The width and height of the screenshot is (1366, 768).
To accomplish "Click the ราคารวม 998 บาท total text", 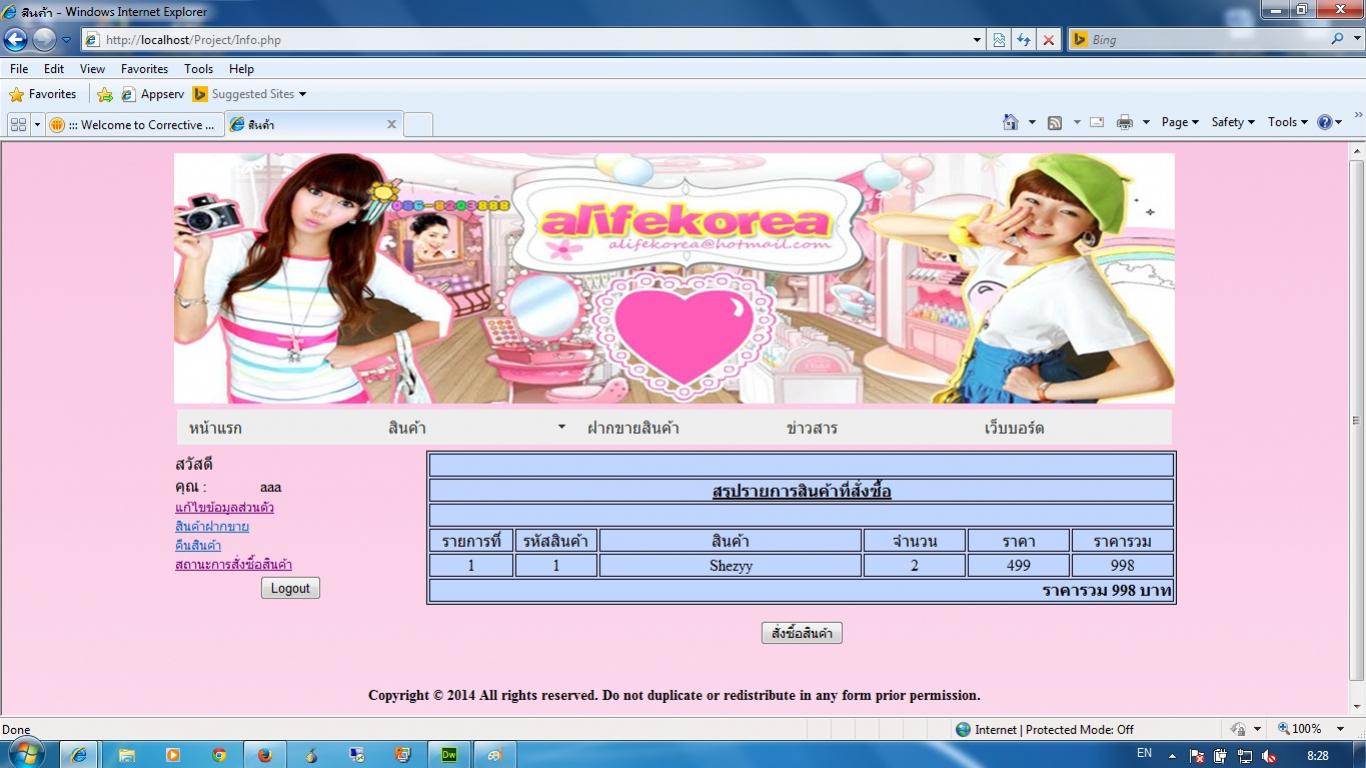I will 1106,590.
